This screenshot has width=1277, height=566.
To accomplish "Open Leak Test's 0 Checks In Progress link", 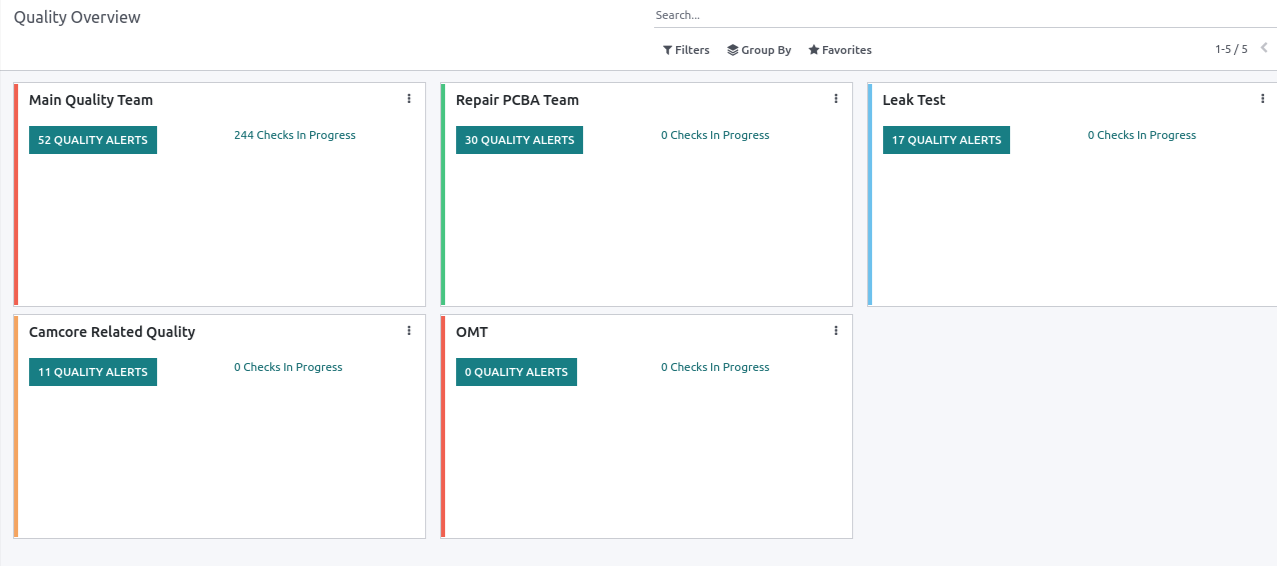I will (x=1142, y=135).
